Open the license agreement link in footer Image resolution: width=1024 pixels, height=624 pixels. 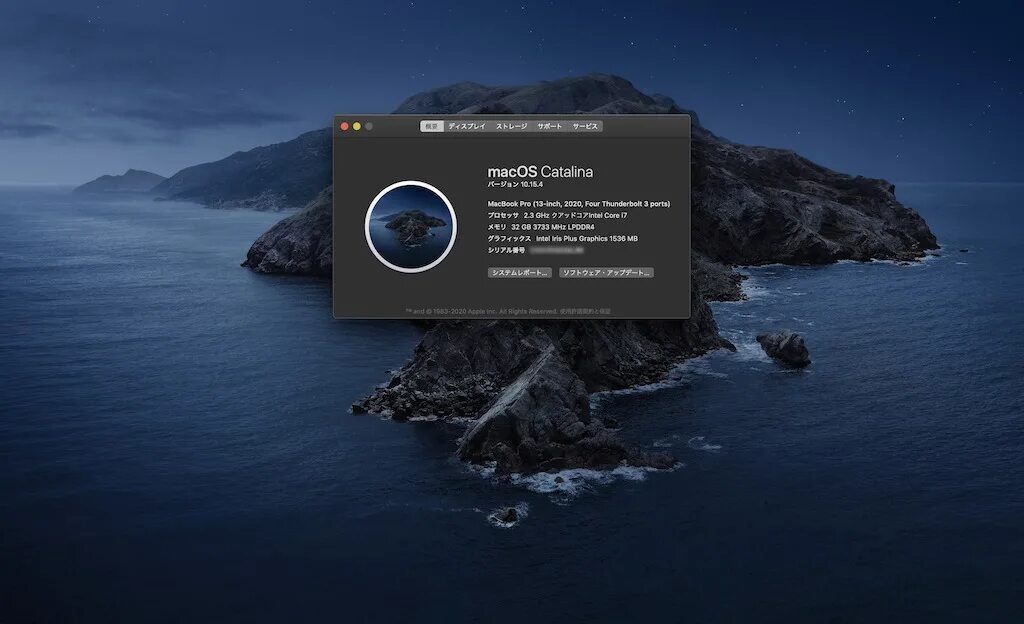point(585,311)
